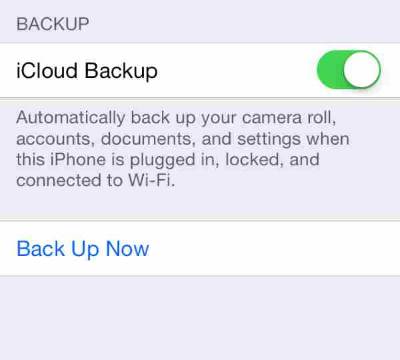
Task: Click the word 'Backup' in the iCloud row
Action: pos(121,71)
